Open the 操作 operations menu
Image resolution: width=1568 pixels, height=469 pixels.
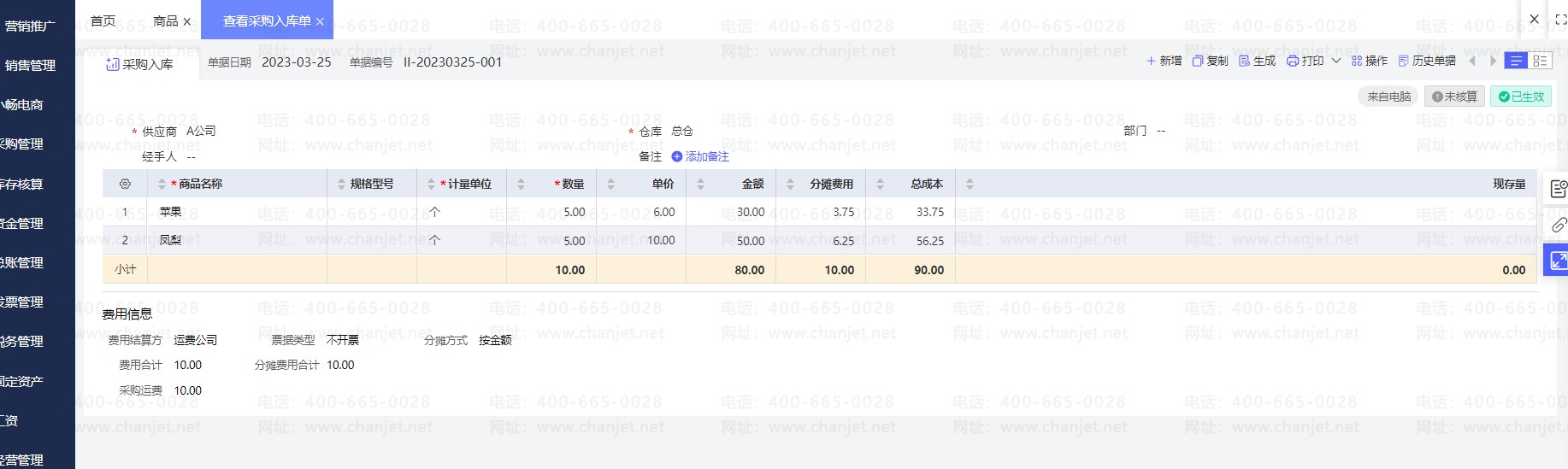click(1369, 61)
